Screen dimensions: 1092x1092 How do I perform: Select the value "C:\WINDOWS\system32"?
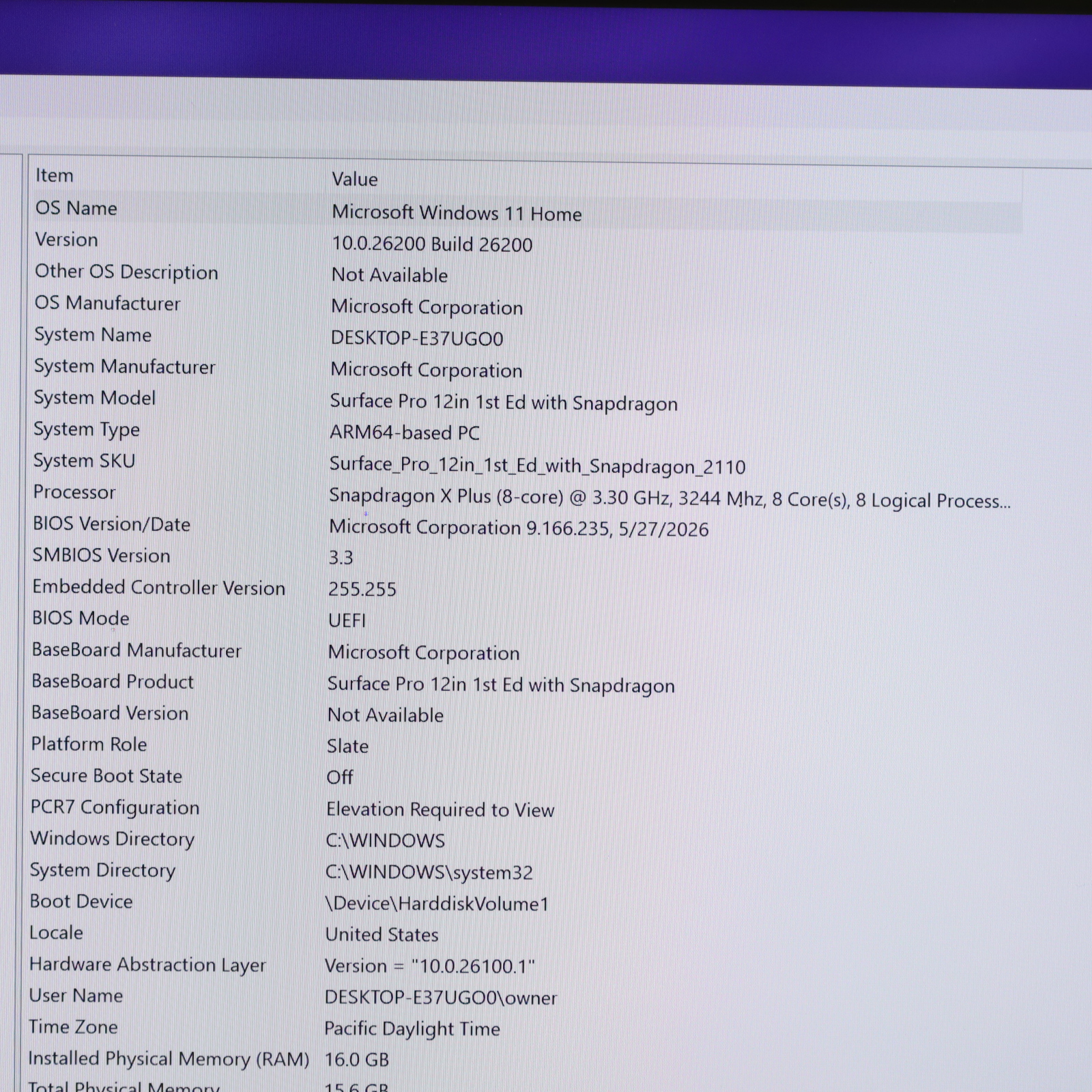(x=429, y=872)
